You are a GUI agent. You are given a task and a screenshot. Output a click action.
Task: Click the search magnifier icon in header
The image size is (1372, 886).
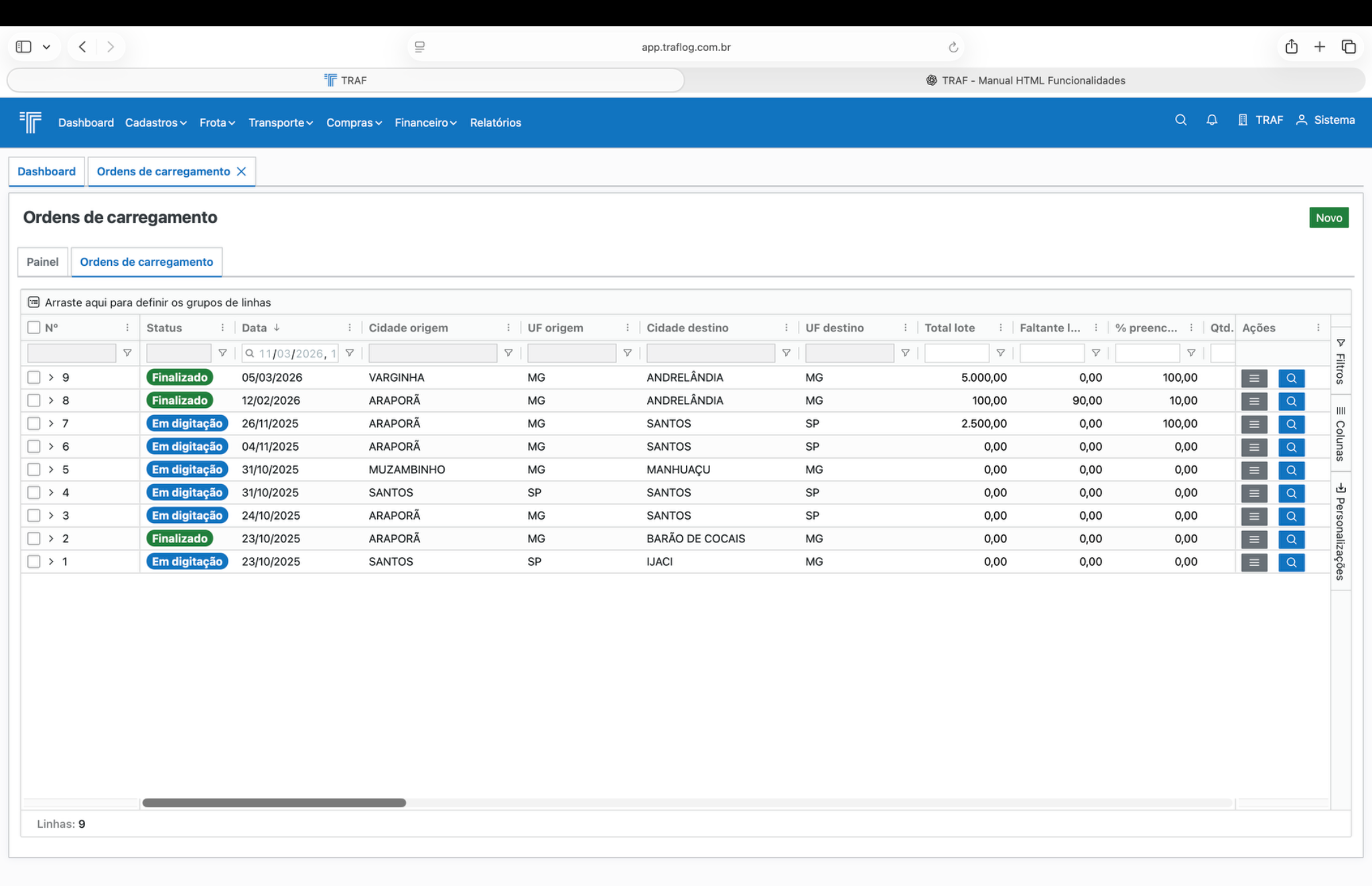click(x=1180, y=120)
